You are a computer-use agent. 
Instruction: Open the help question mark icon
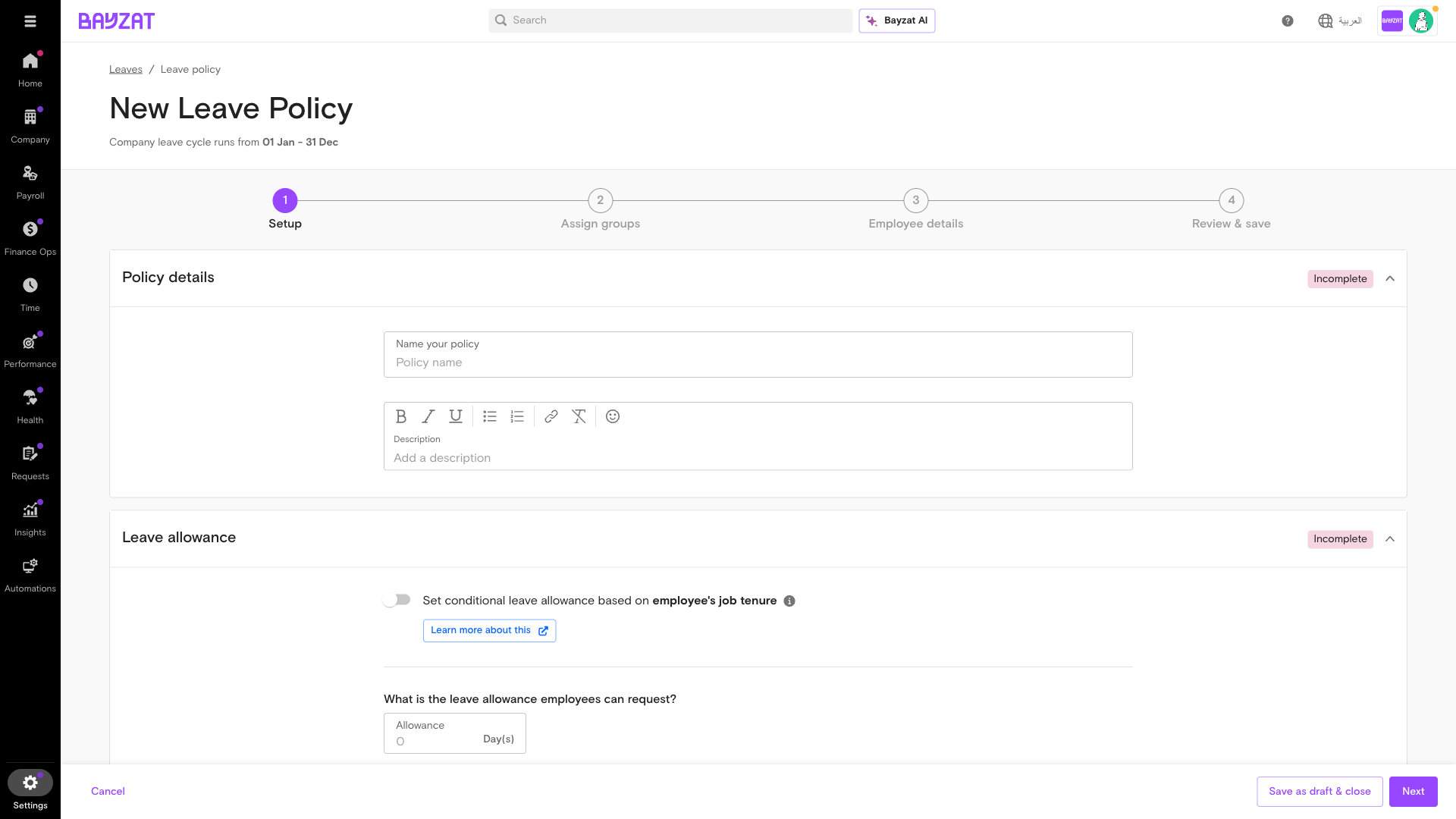coord(1288,21)
